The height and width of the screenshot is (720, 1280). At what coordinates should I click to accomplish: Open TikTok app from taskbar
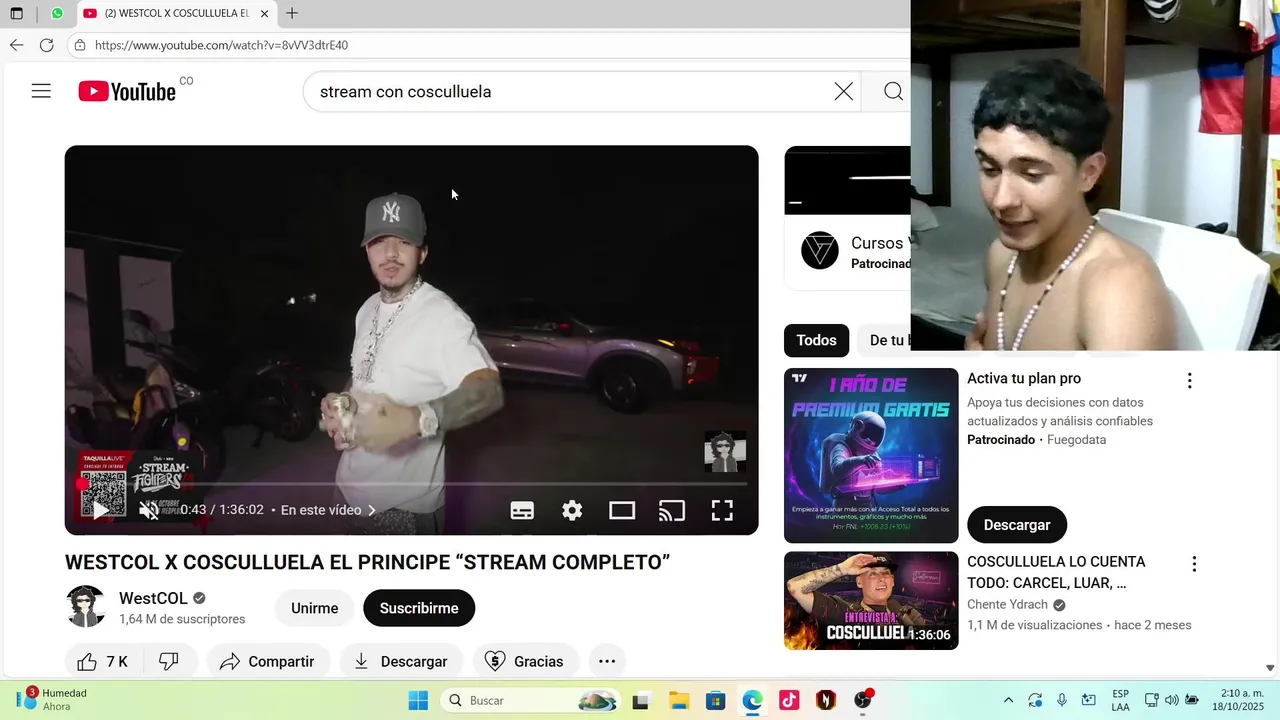pyautogui.click(x=789, y=700)
